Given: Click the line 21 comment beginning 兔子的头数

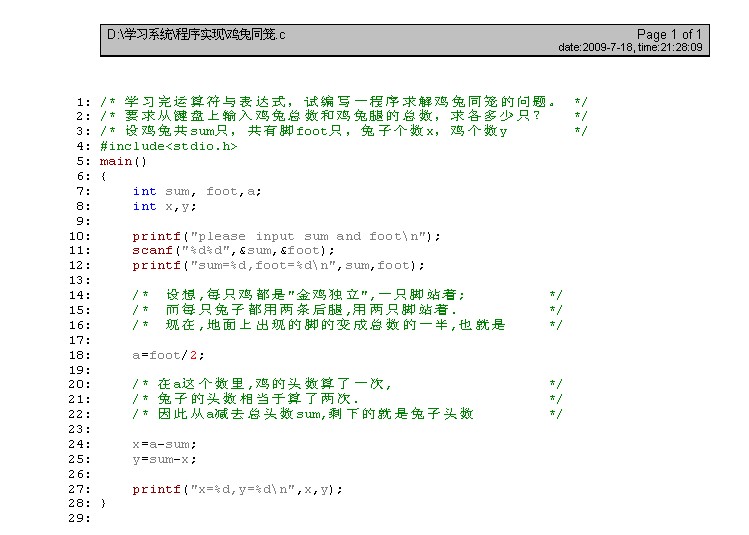Looking at the screenshot, I should pyautogui.click(x=347, y=399).
